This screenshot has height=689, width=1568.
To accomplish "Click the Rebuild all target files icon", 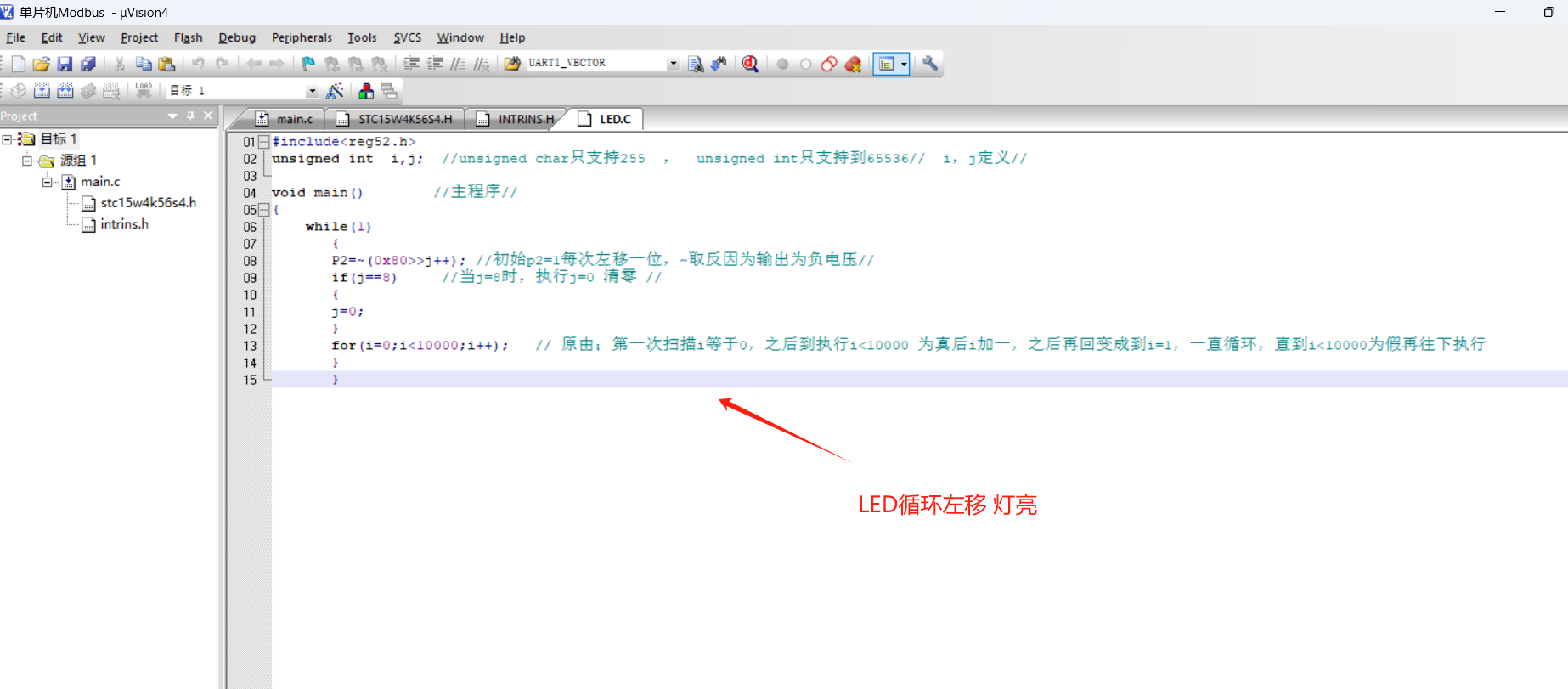I will click(65, 90).
